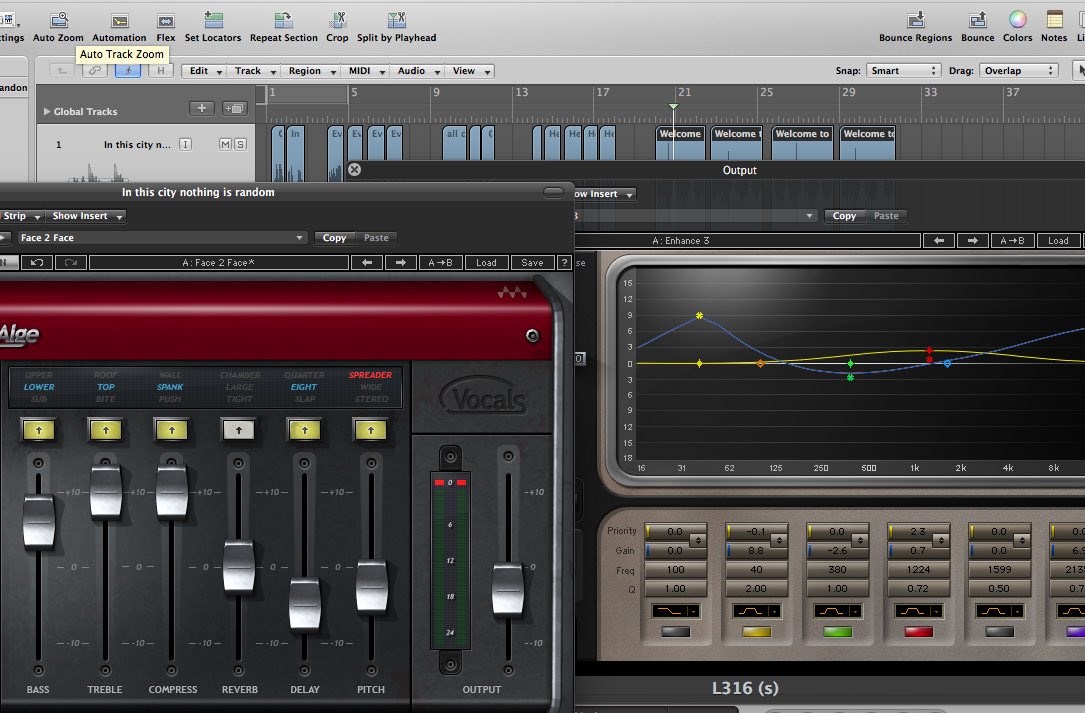Open Face 2 Face preset dropdown
Screen dimensions: 1085x713
tap(162, 237)
